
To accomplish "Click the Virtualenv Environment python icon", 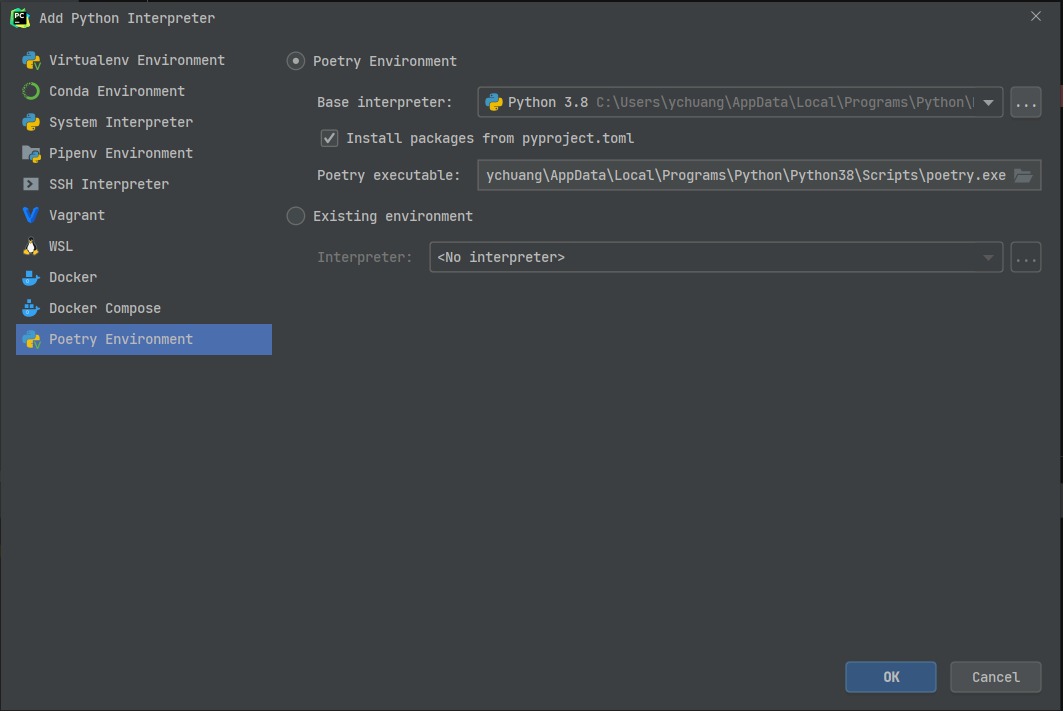I will [x=31, y=60].
